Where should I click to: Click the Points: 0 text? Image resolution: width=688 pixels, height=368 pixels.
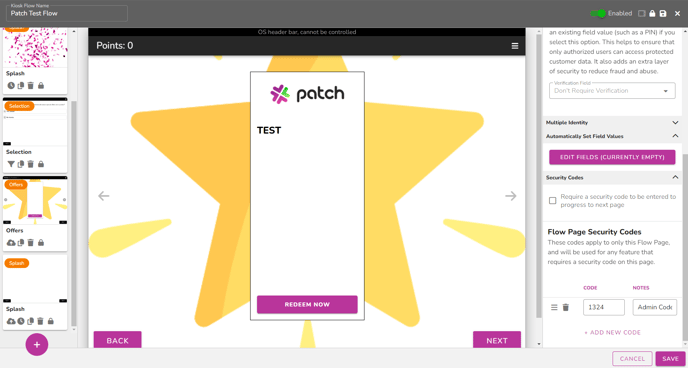coord(115,46)
